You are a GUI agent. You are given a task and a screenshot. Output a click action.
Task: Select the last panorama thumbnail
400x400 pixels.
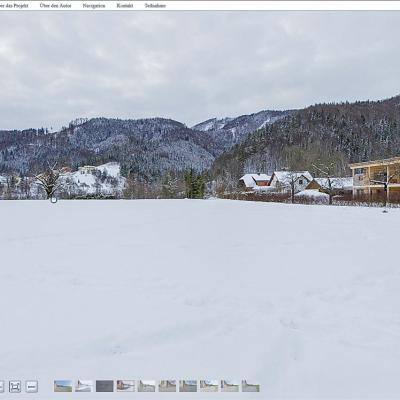(251, 386)
